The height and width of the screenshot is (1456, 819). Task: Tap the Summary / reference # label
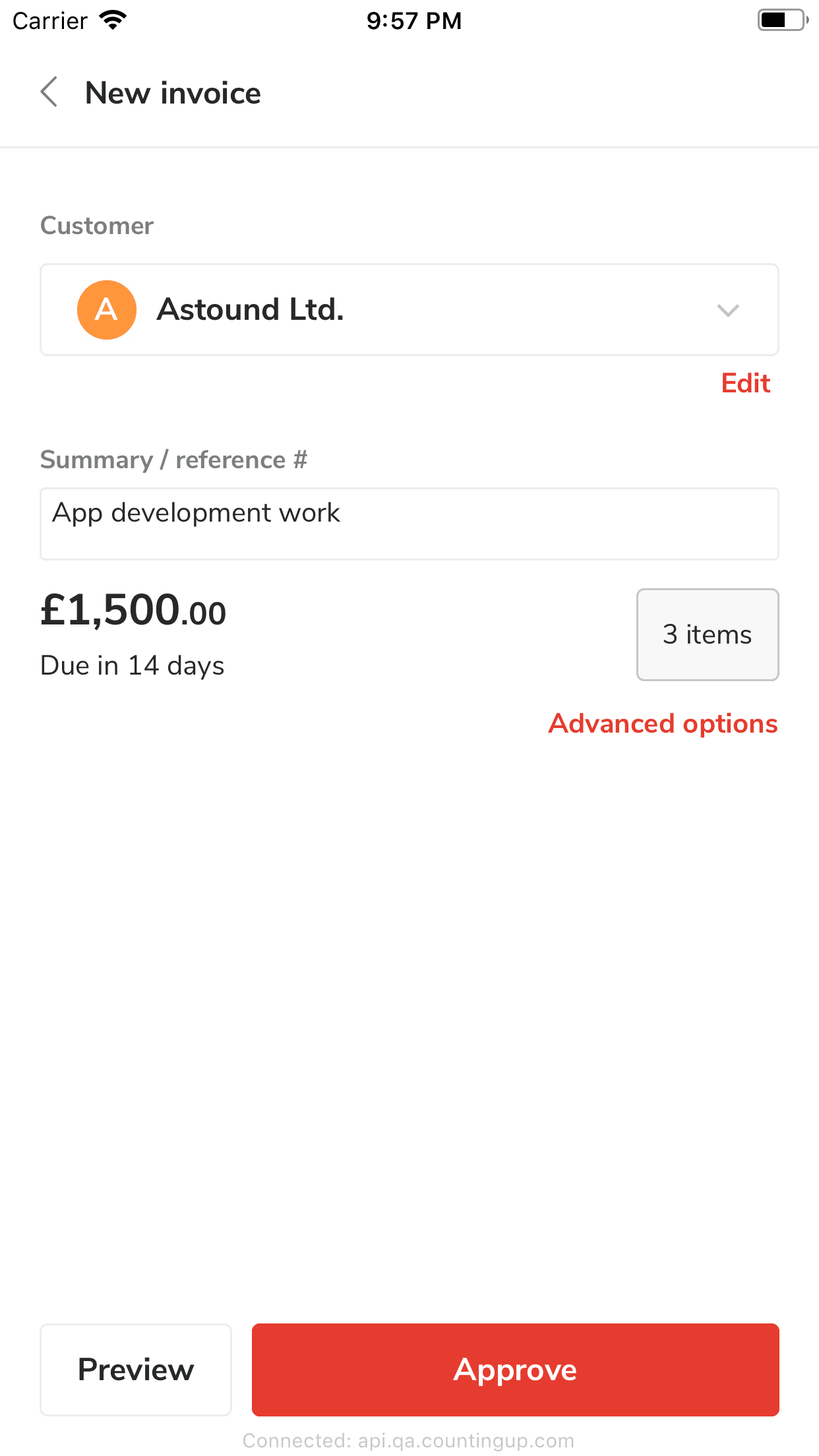pos(174,460)
